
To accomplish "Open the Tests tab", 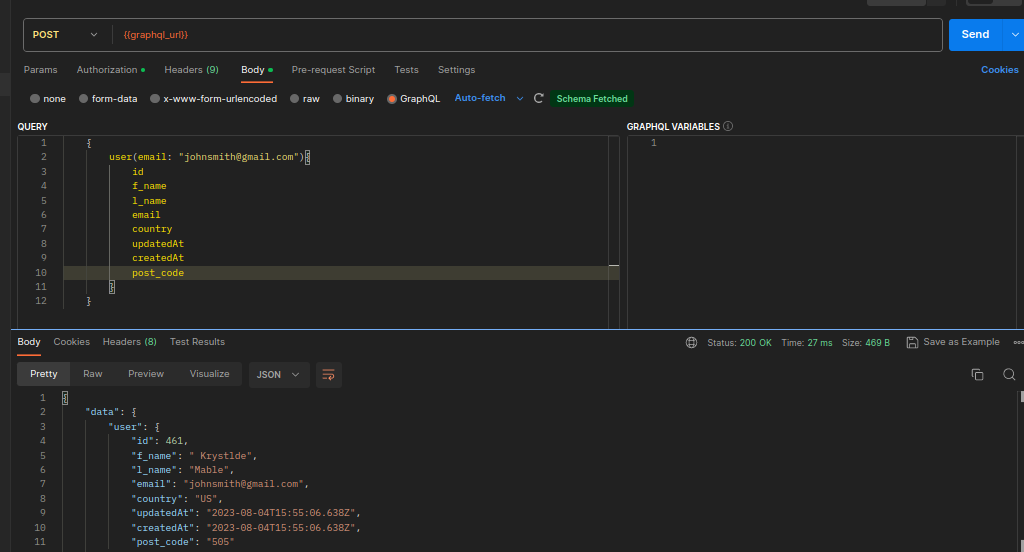I will pos(406,70).
